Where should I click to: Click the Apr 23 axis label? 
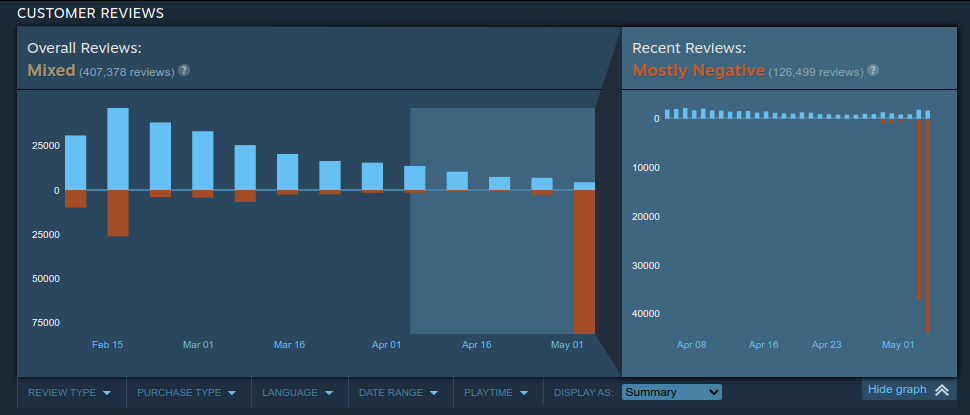[x=826, y=344]
